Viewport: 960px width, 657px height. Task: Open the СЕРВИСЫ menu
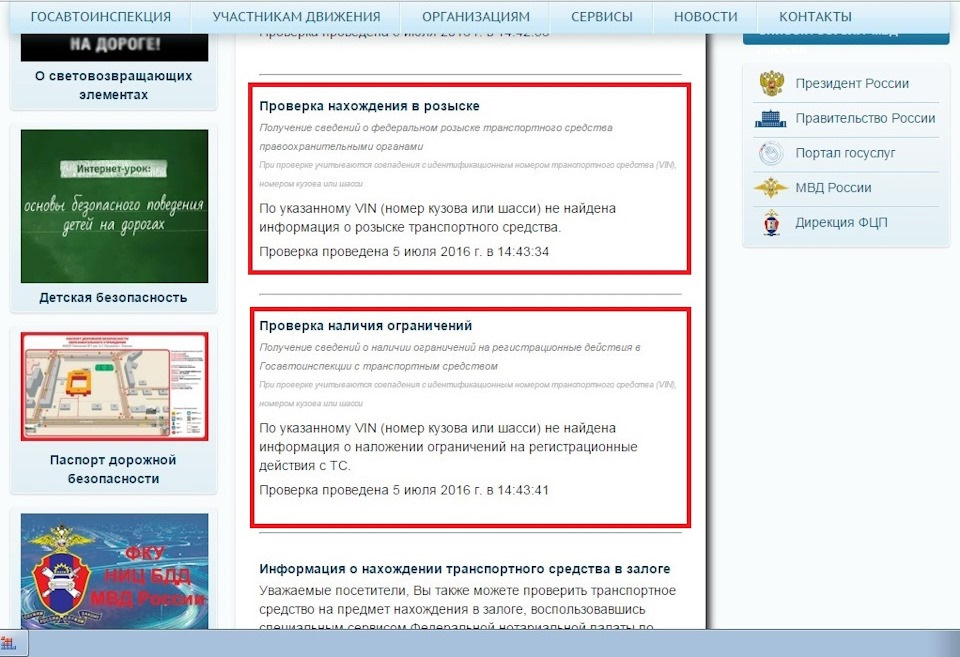click(x=602, y=17)
